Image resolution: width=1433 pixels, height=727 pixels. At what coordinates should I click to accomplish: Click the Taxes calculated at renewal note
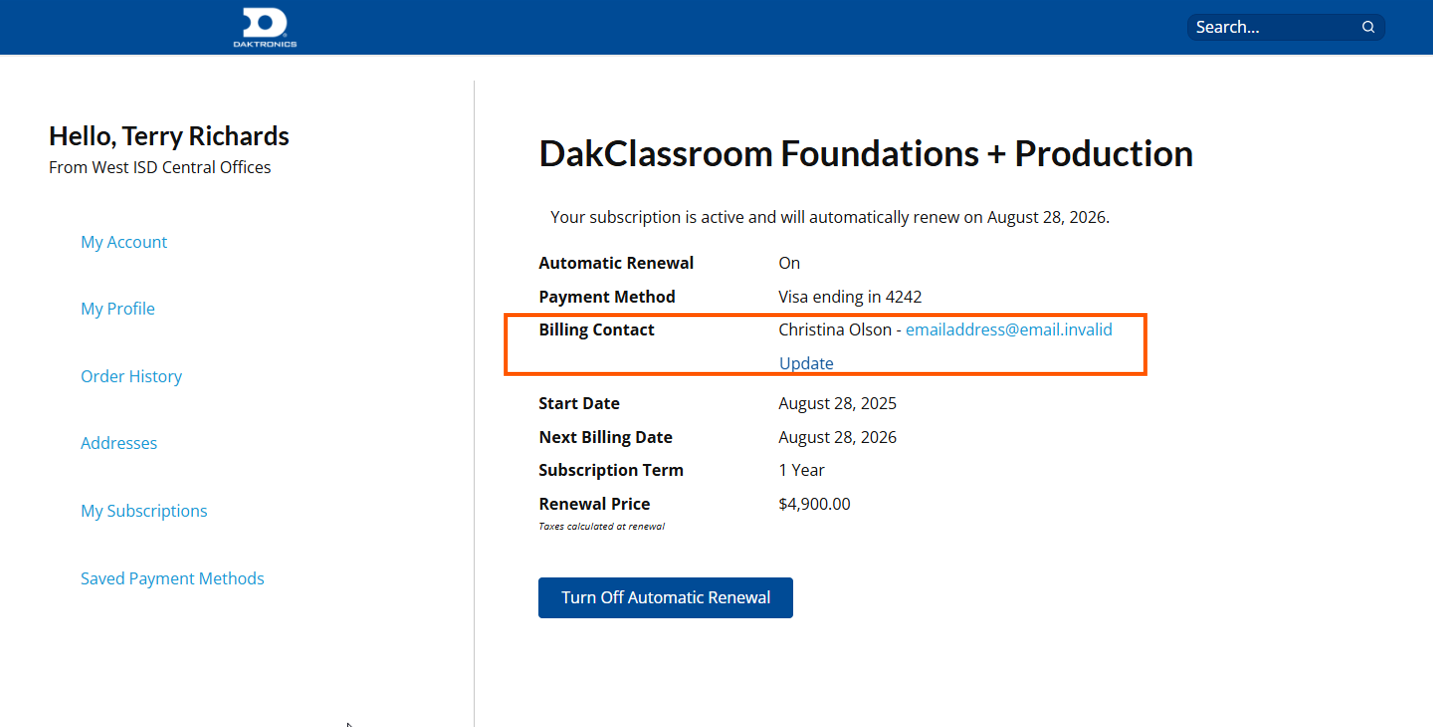601,526
